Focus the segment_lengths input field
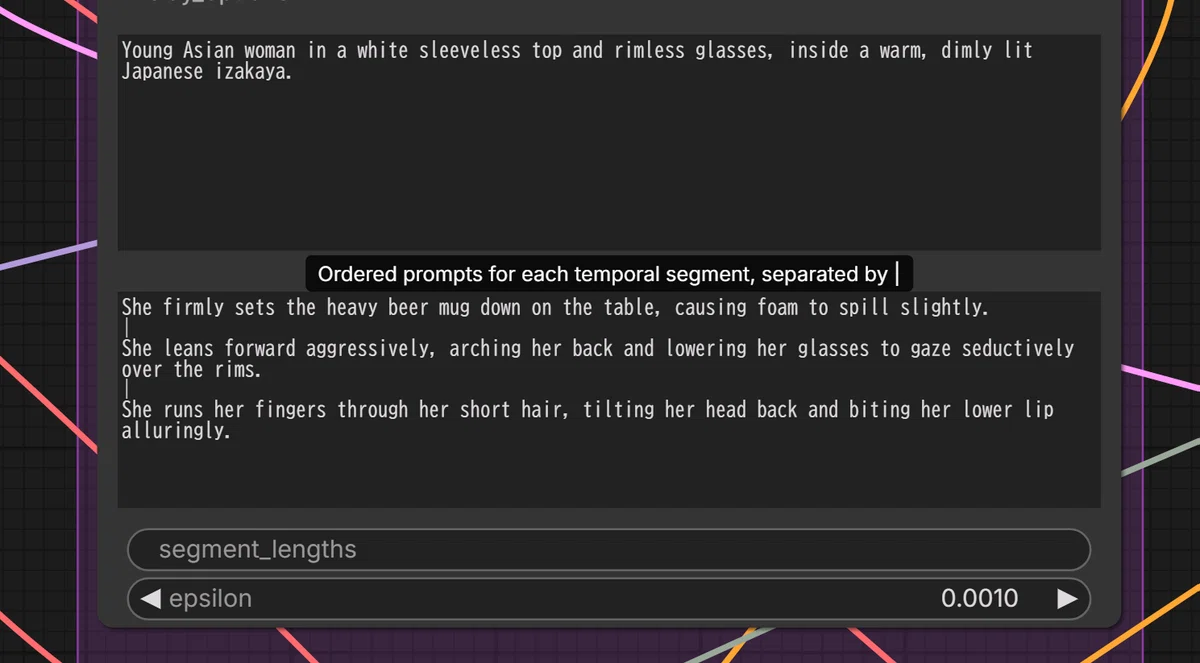Viewport: 1200px width, 663px height. click(609, 550)
